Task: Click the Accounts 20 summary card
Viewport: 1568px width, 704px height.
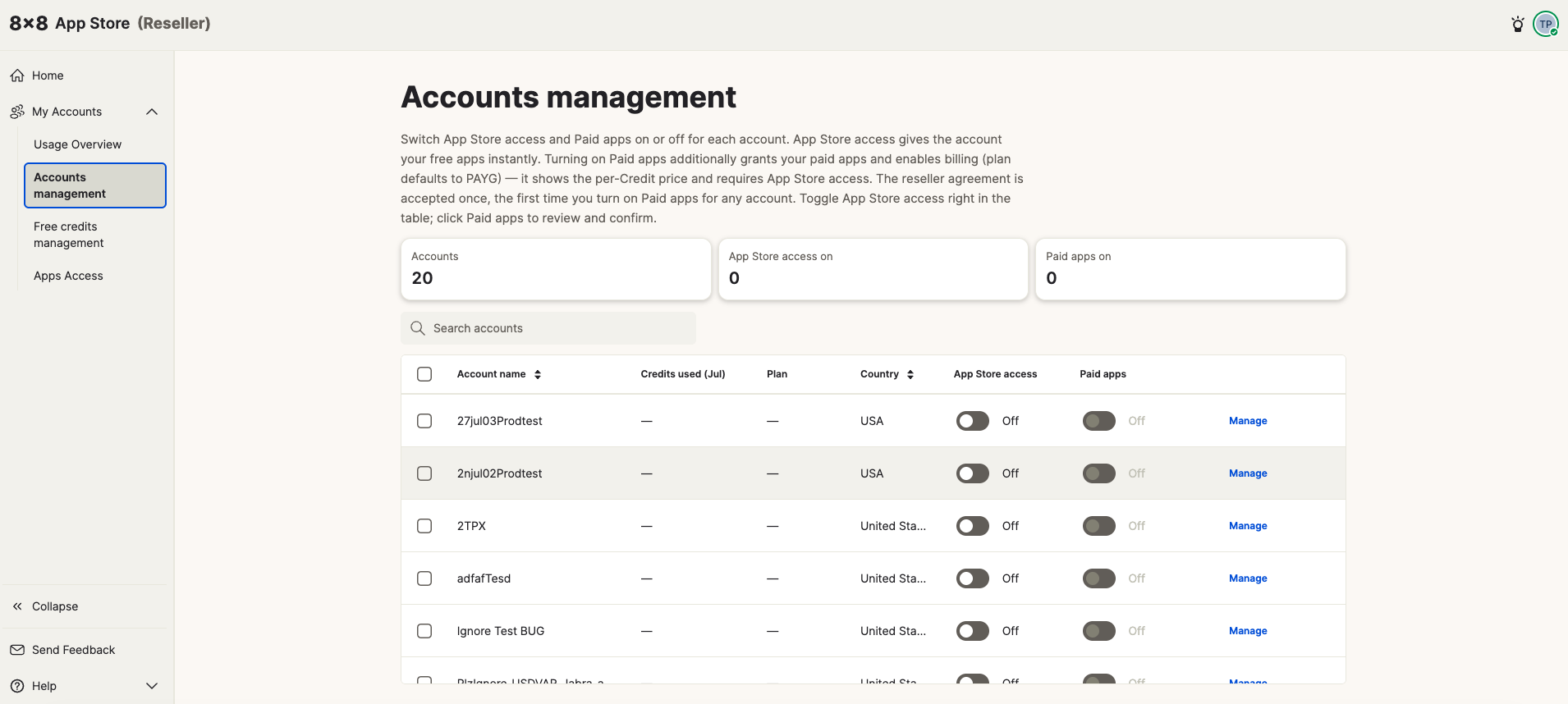Action: (x=556, y=269)
